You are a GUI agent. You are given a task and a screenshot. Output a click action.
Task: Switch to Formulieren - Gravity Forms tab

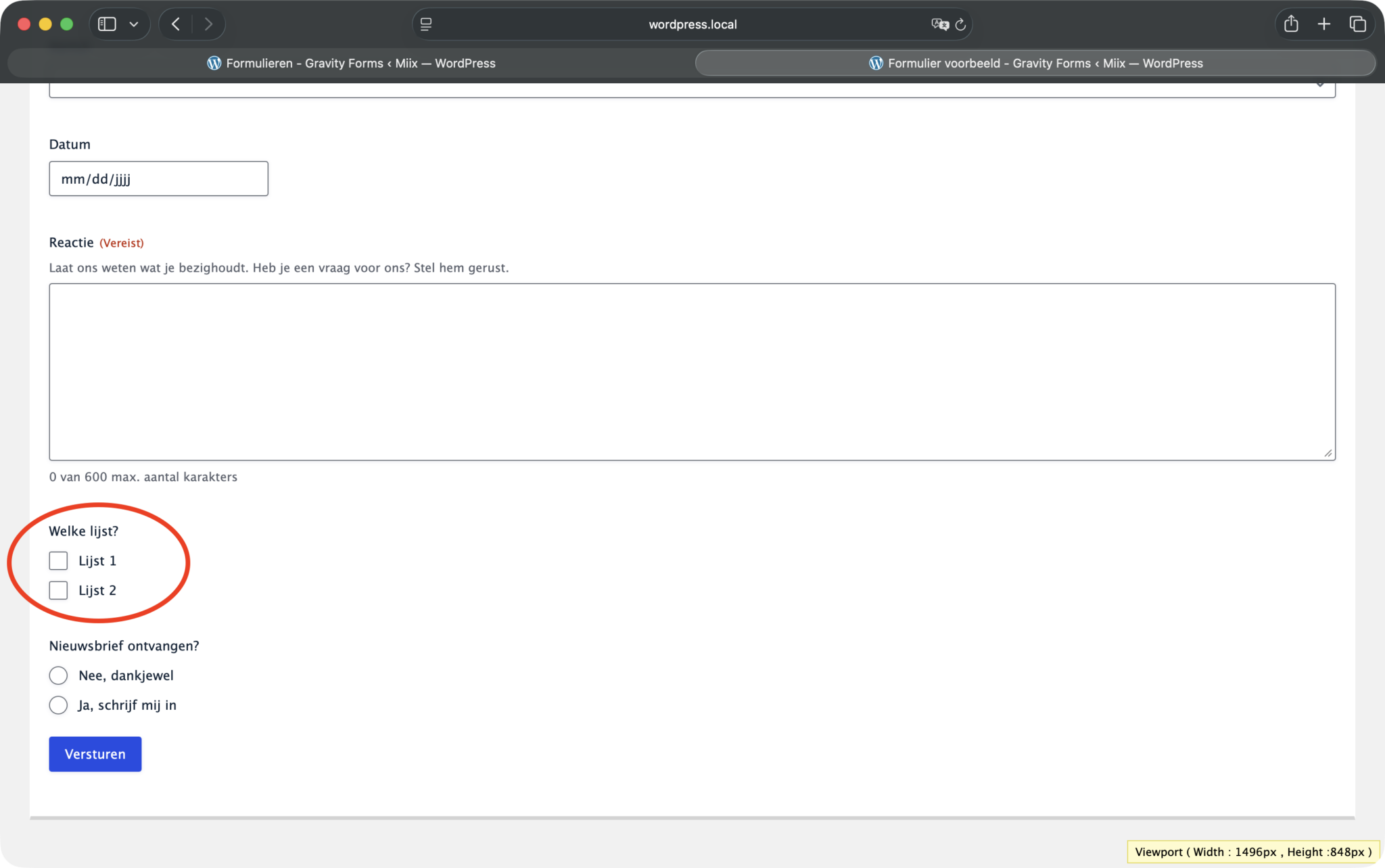[x=351, y=63]
